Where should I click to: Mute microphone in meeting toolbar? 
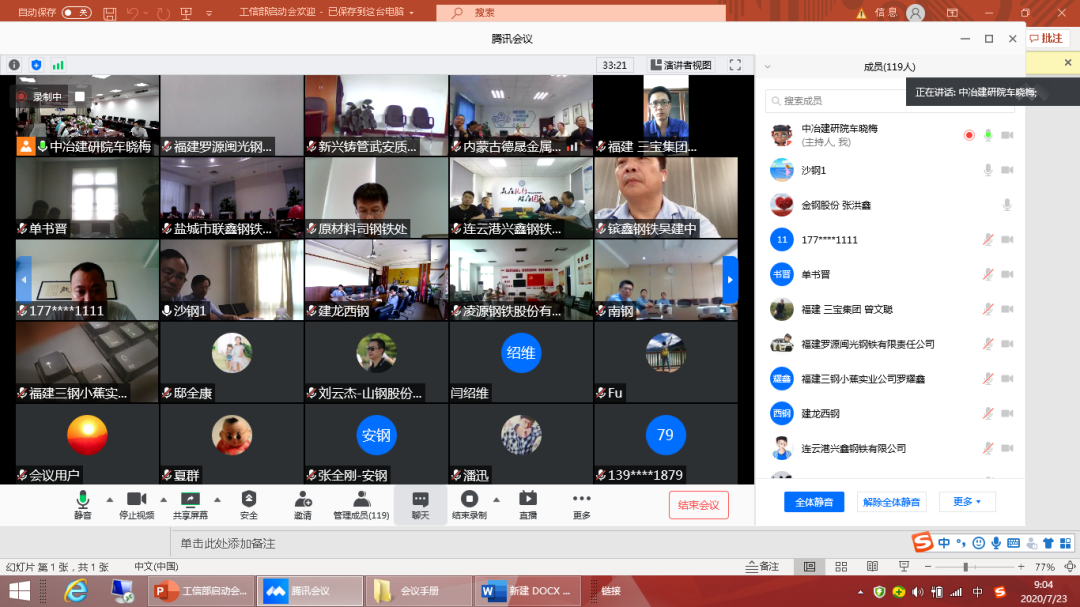(82, 505)
